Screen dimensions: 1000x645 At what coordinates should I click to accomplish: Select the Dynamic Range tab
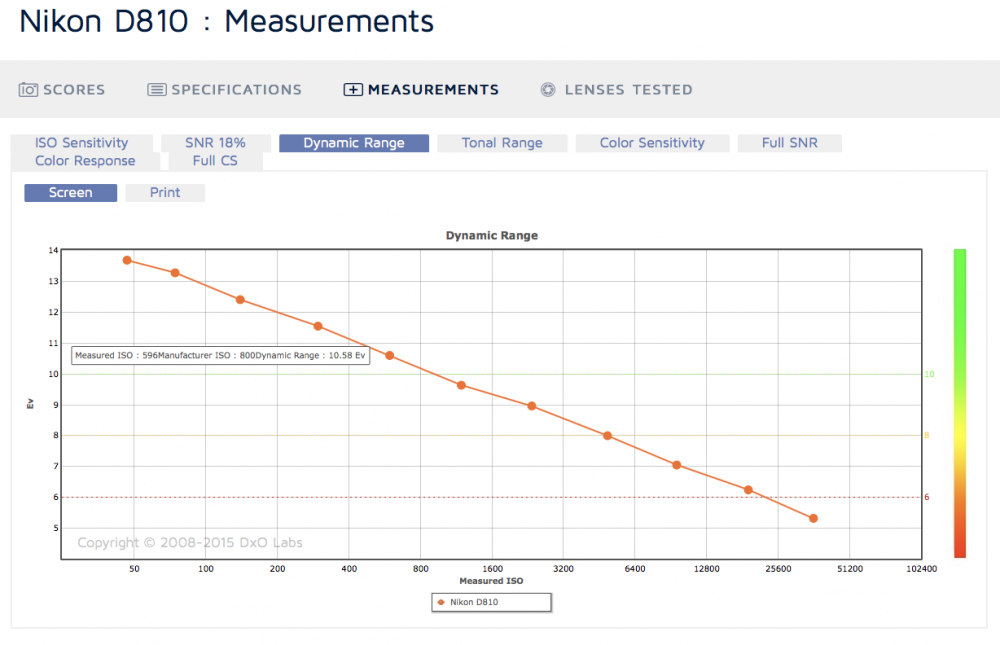point(354,143)
